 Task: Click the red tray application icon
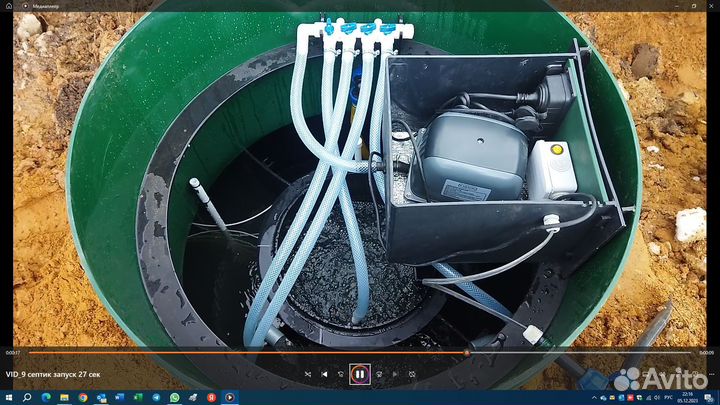click(630, 398)
